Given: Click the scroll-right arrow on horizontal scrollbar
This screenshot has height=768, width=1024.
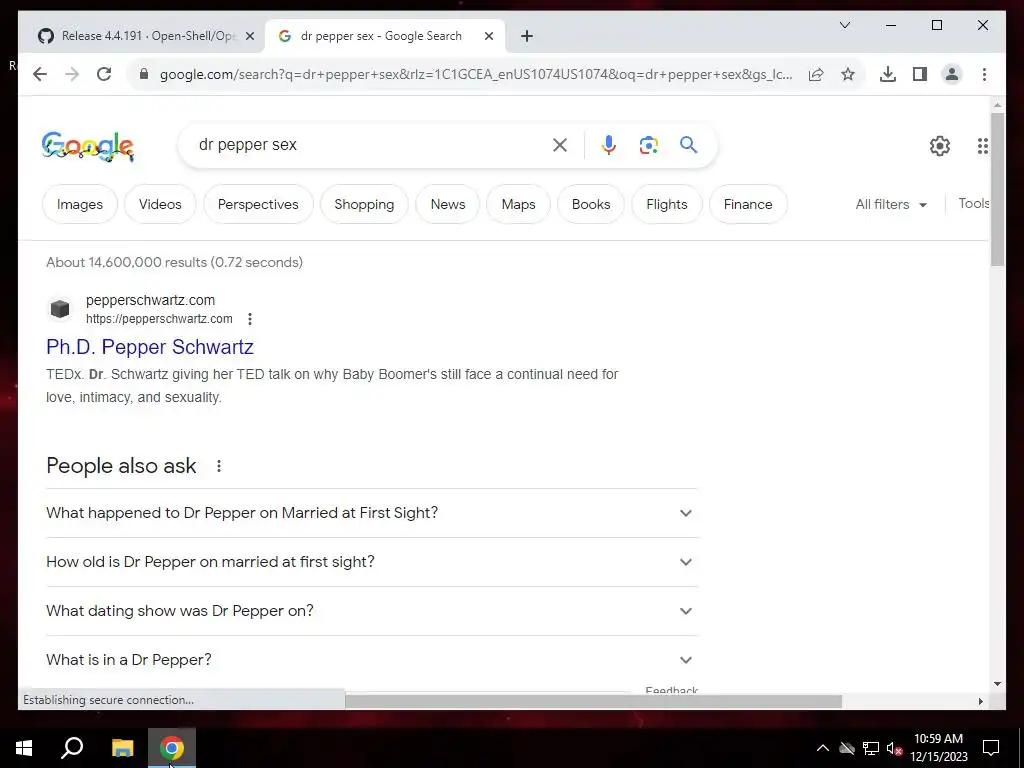Looking at the screenshot, I should 980,701.
